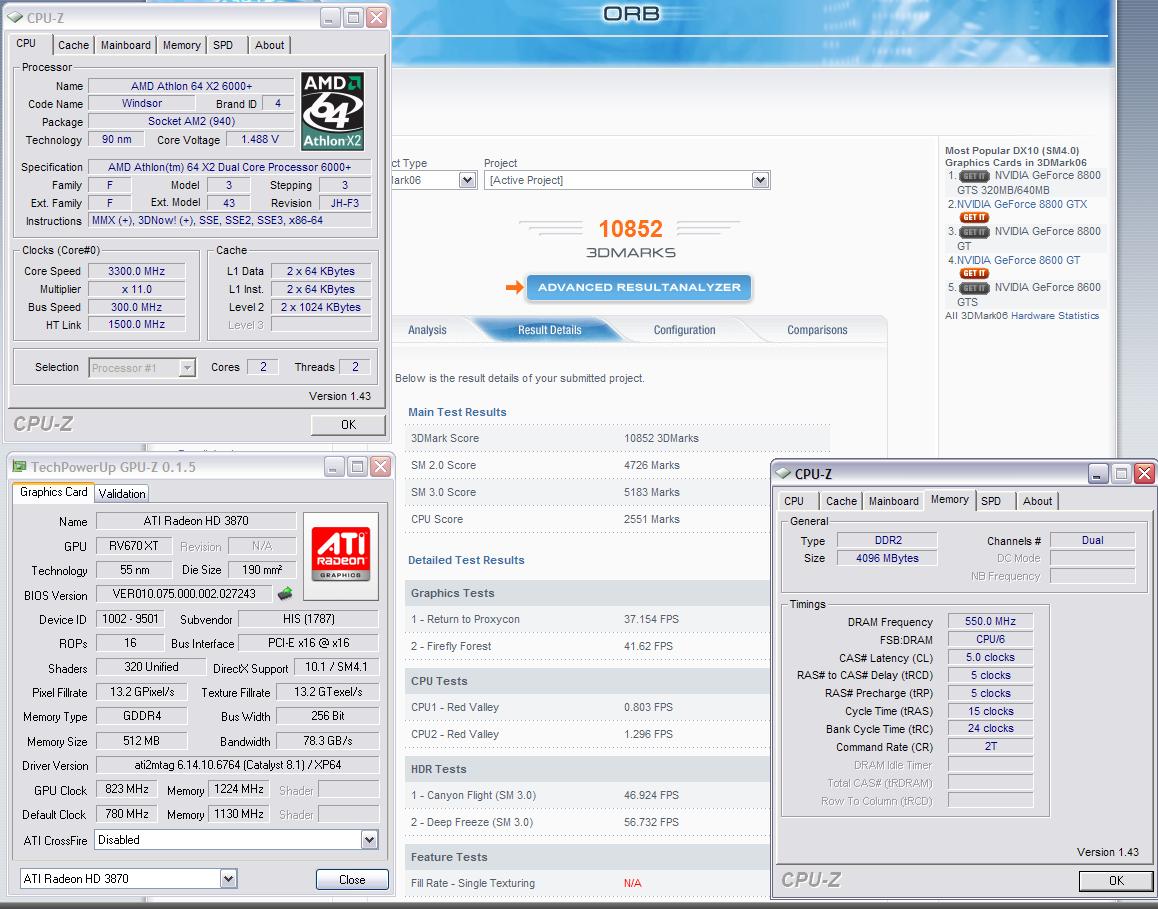The height and width of the screenshot is (909, 1158).
Task: Click GET IT badge under GeForce 8600 GT
Action: [x=974, y=273]
